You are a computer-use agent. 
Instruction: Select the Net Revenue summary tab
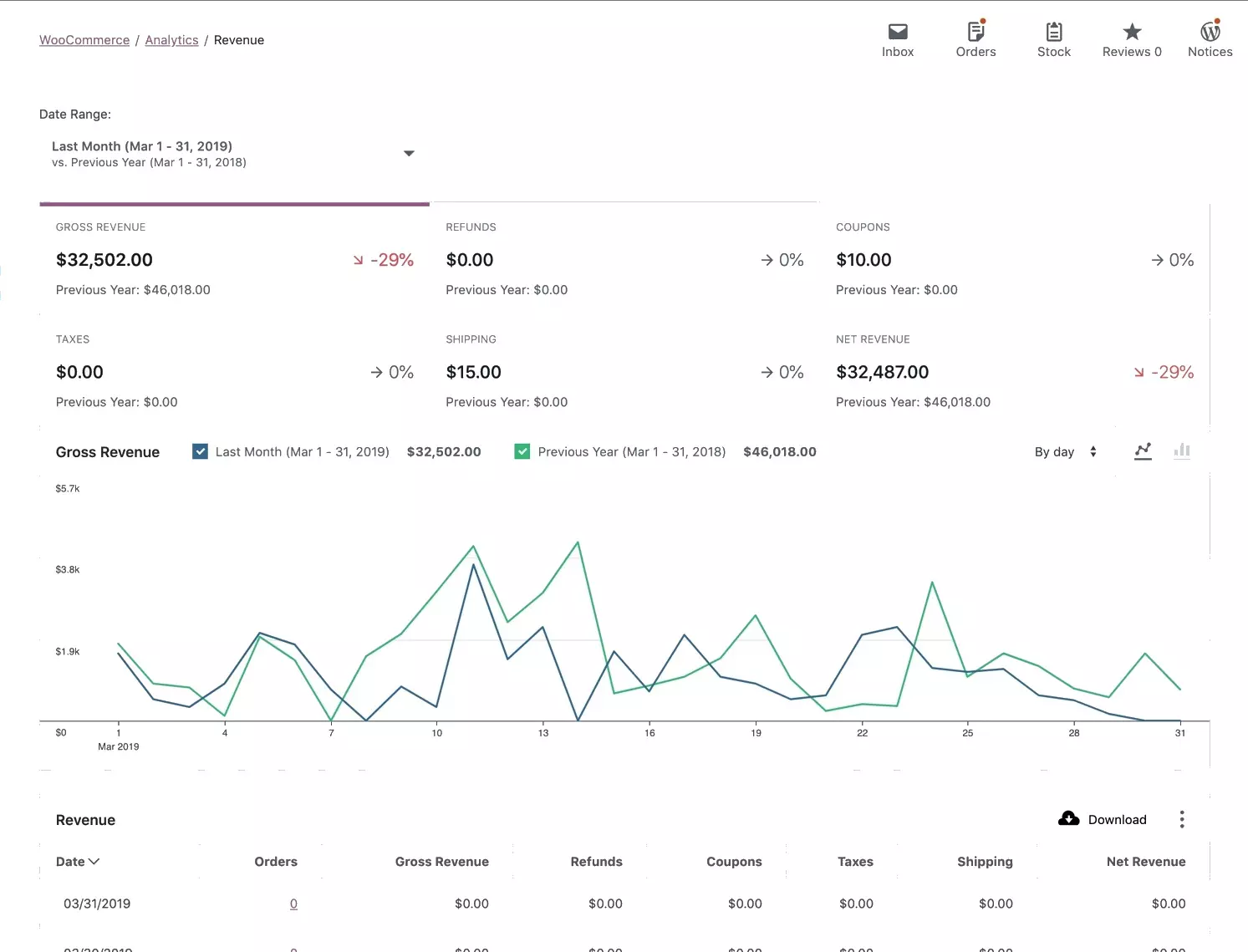coord(1014,371)
